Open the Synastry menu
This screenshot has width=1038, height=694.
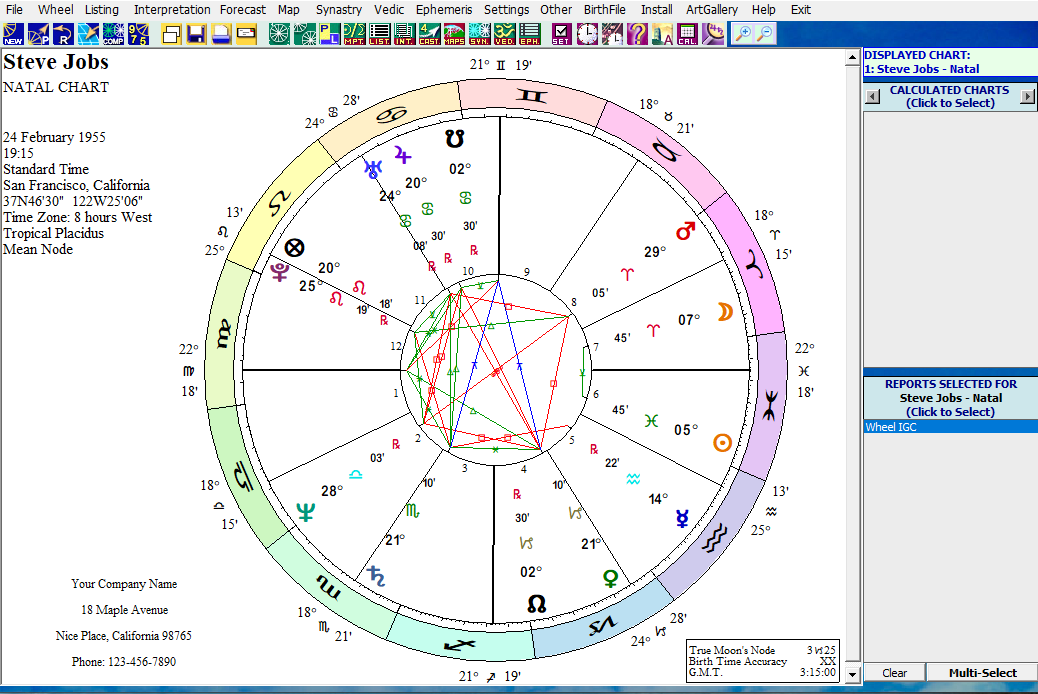[339, 9]
